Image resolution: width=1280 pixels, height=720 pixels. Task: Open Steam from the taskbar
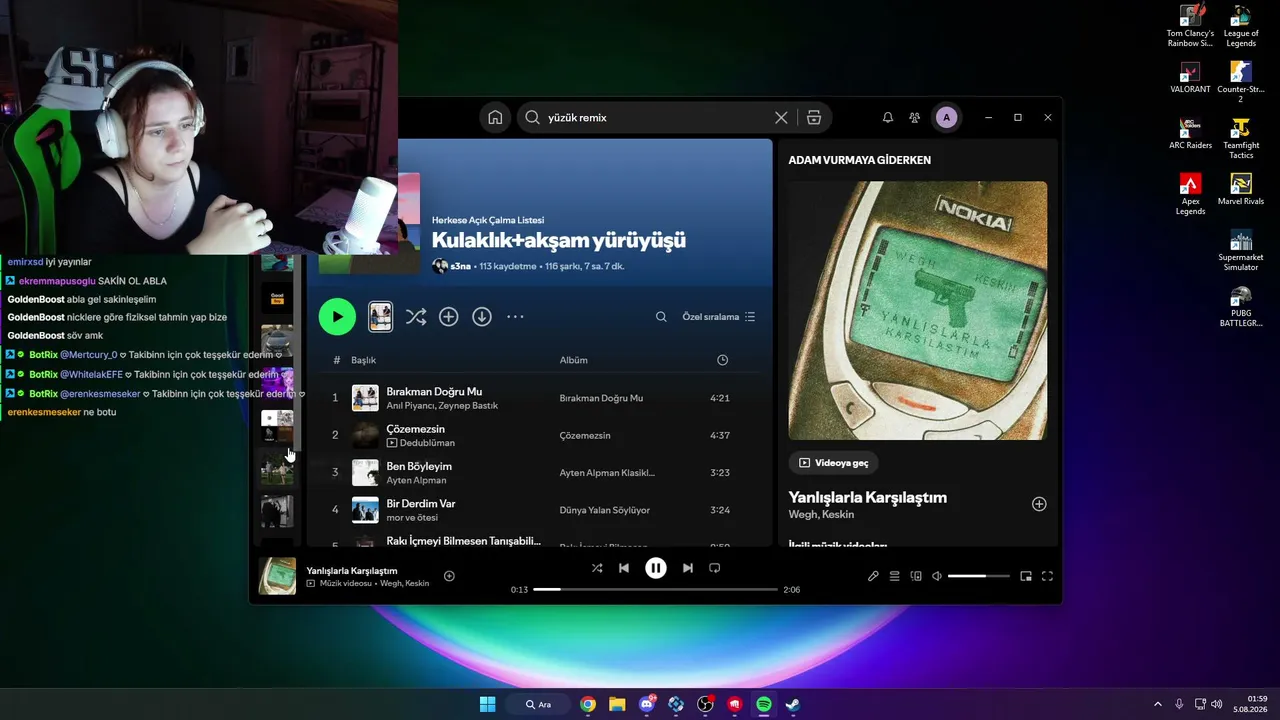point(793,704)
